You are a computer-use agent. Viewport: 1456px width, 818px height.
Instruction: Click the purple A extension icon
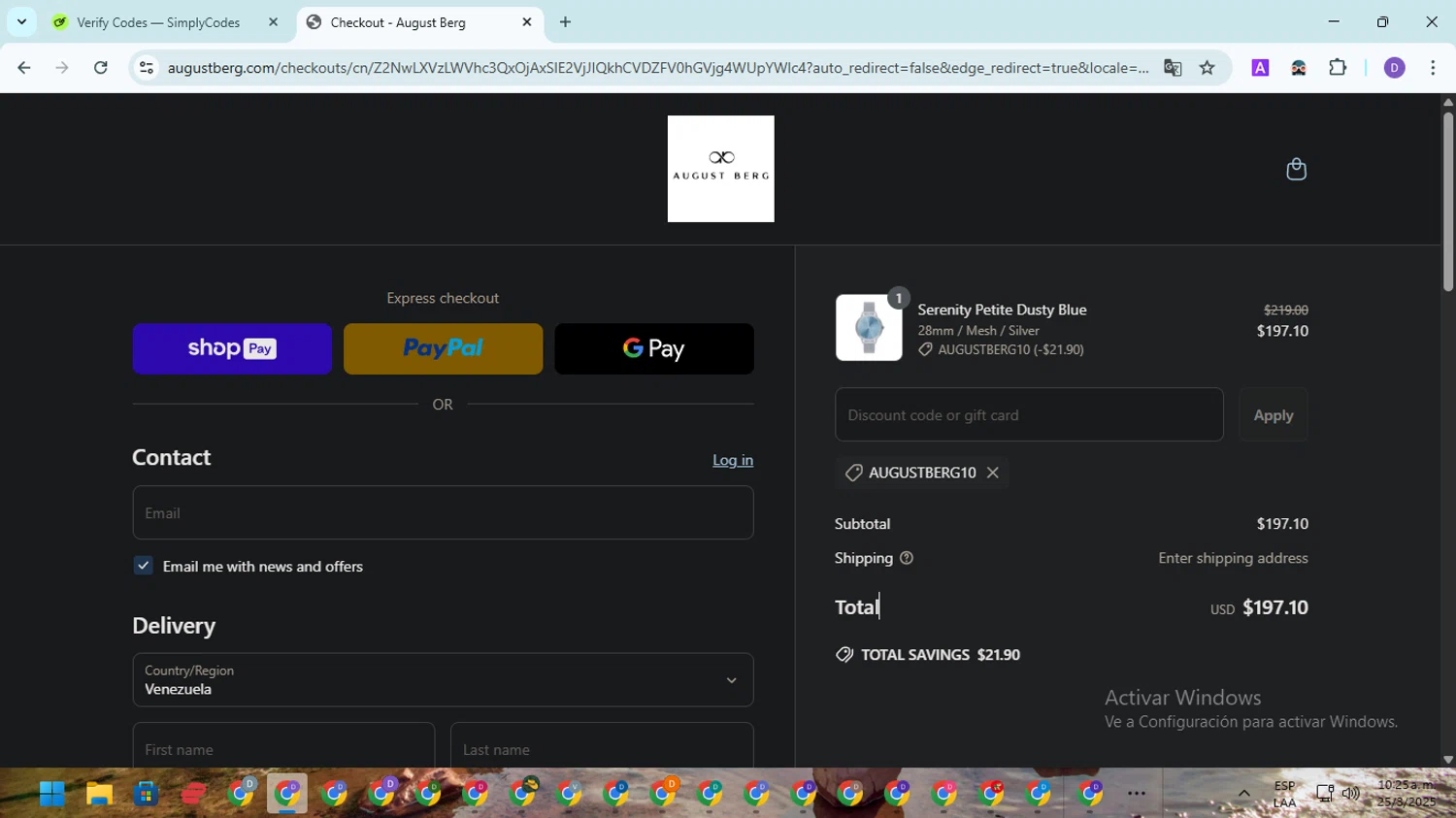pyautogui.click(x=1260, y=68)
